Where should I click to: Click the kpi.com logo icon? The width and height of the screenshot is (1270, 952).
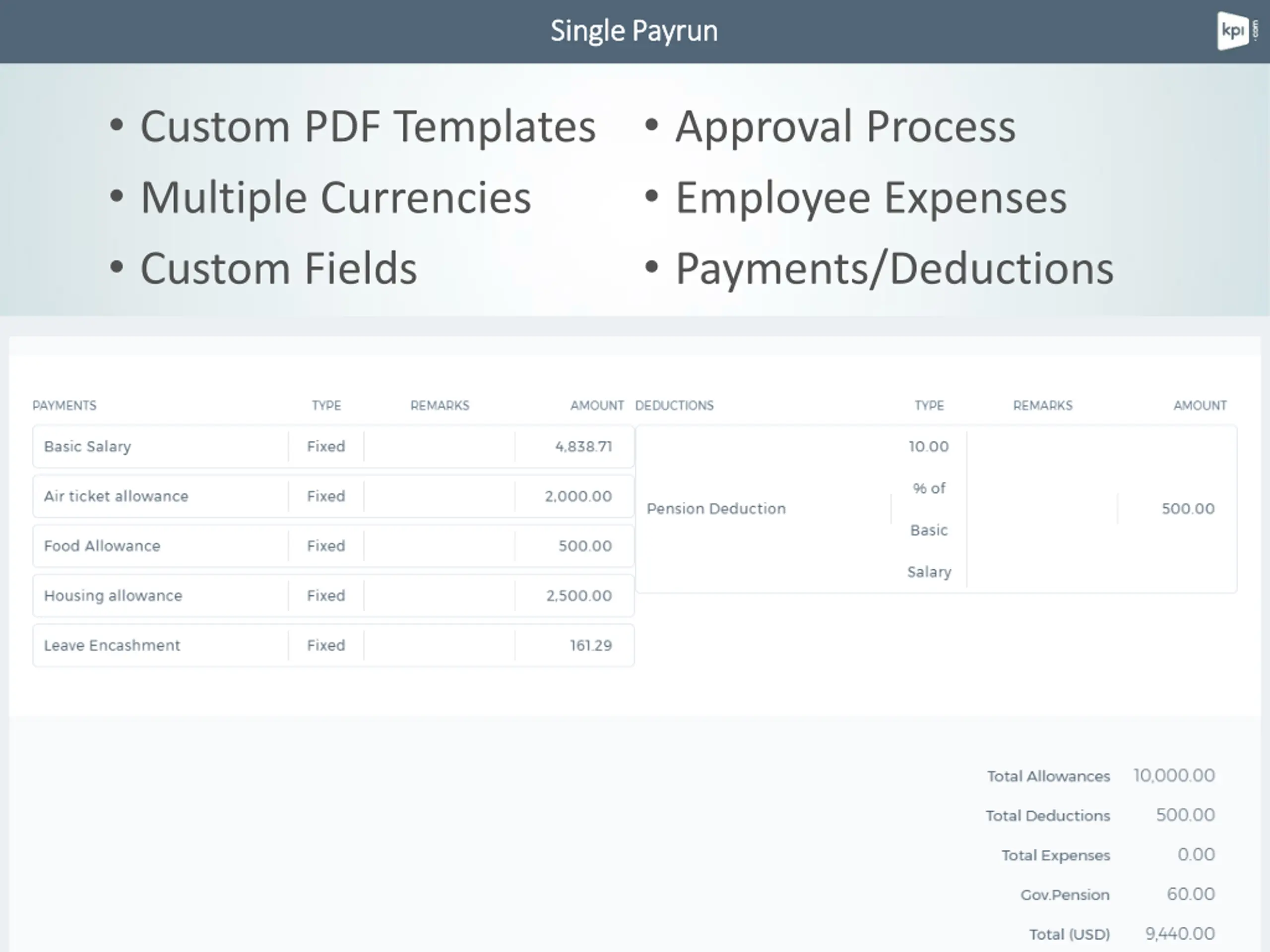(x=1236, y=31)
